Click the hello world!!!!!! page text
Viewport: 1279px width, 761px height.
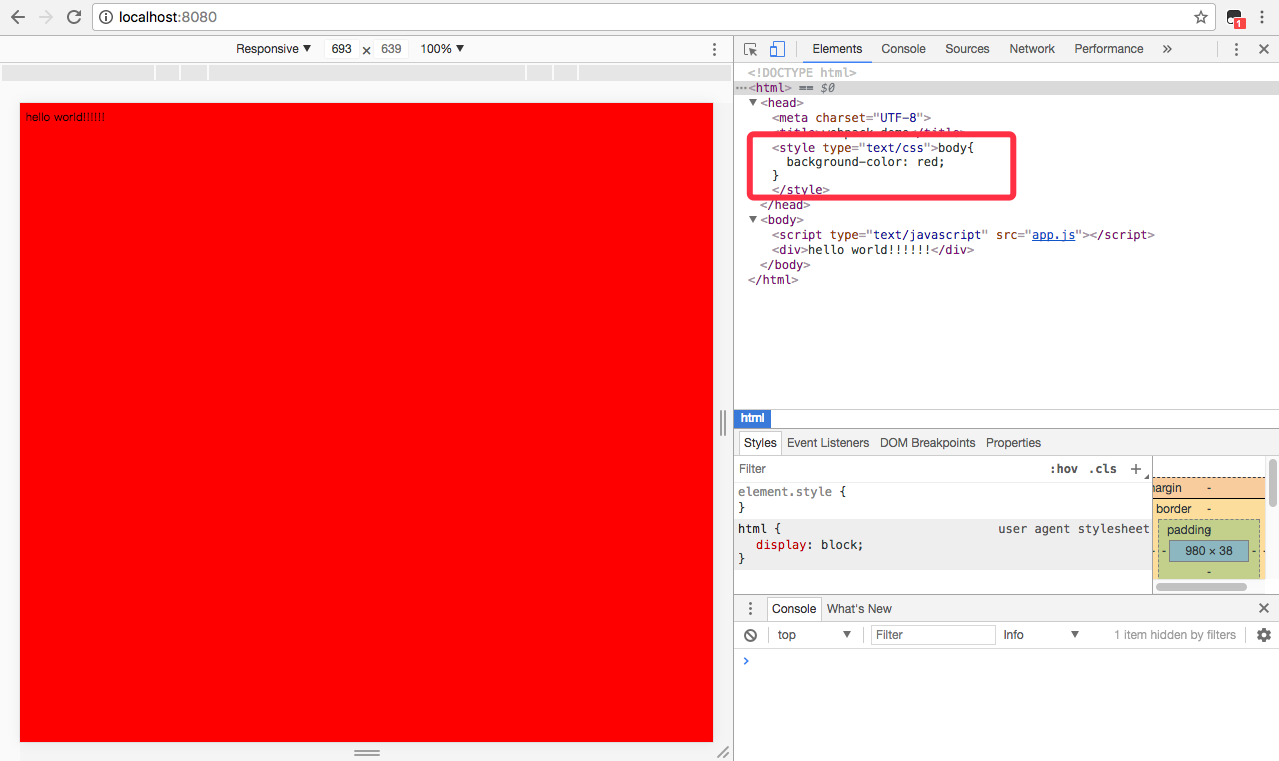65,117
